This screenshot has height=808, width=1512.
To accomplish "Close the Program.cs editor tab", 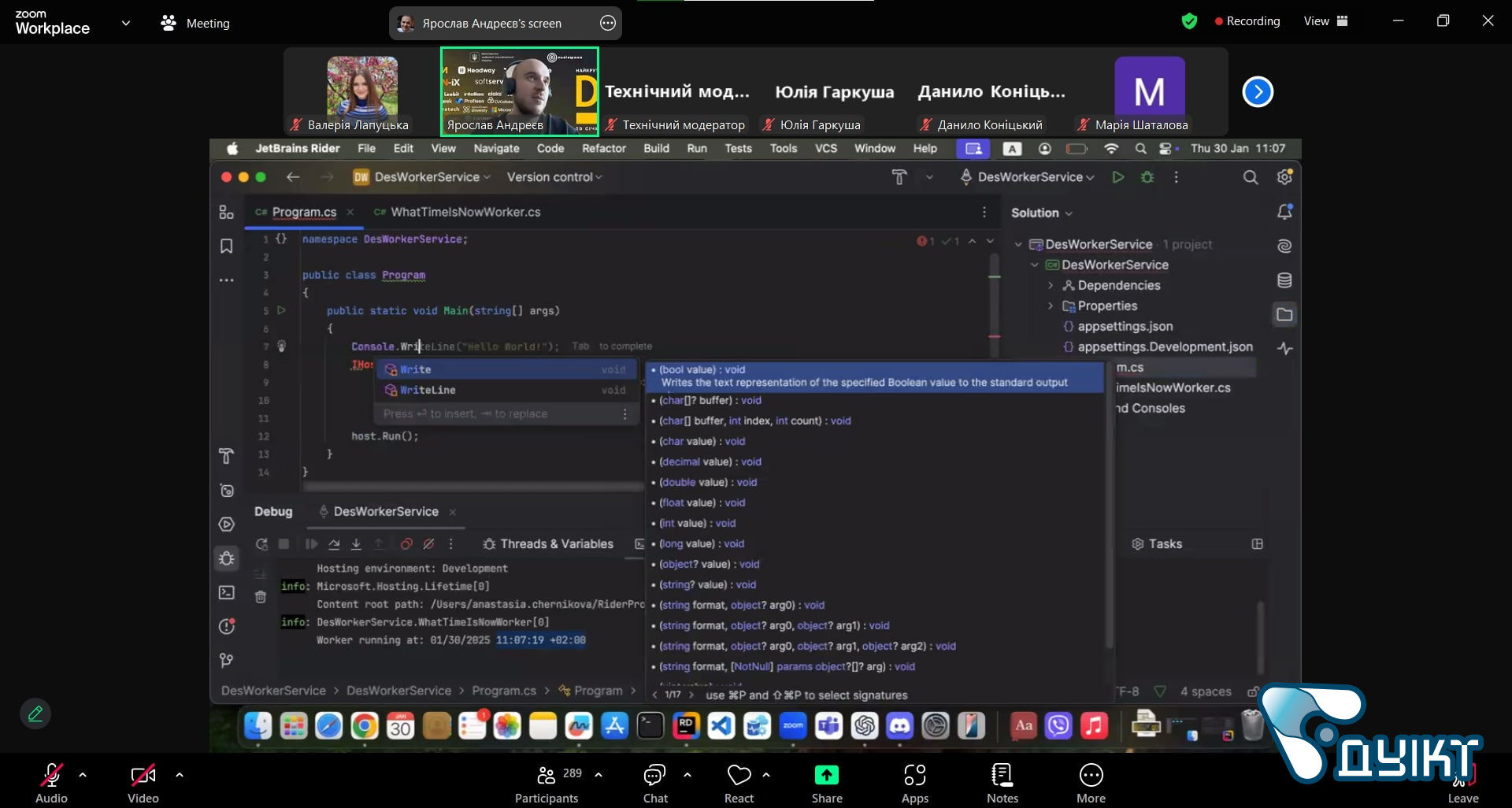I will click(x=350, y=212).
